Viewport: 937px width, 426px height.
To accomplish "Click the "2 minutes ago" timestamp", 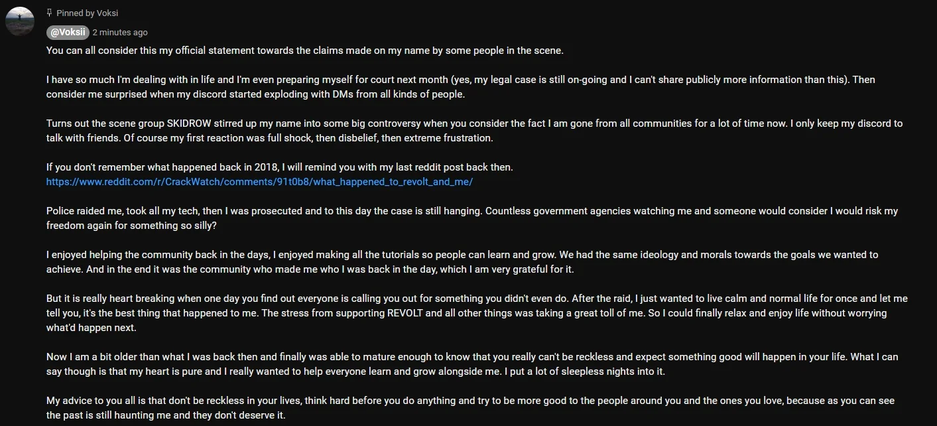I will [x=120, y=33].
